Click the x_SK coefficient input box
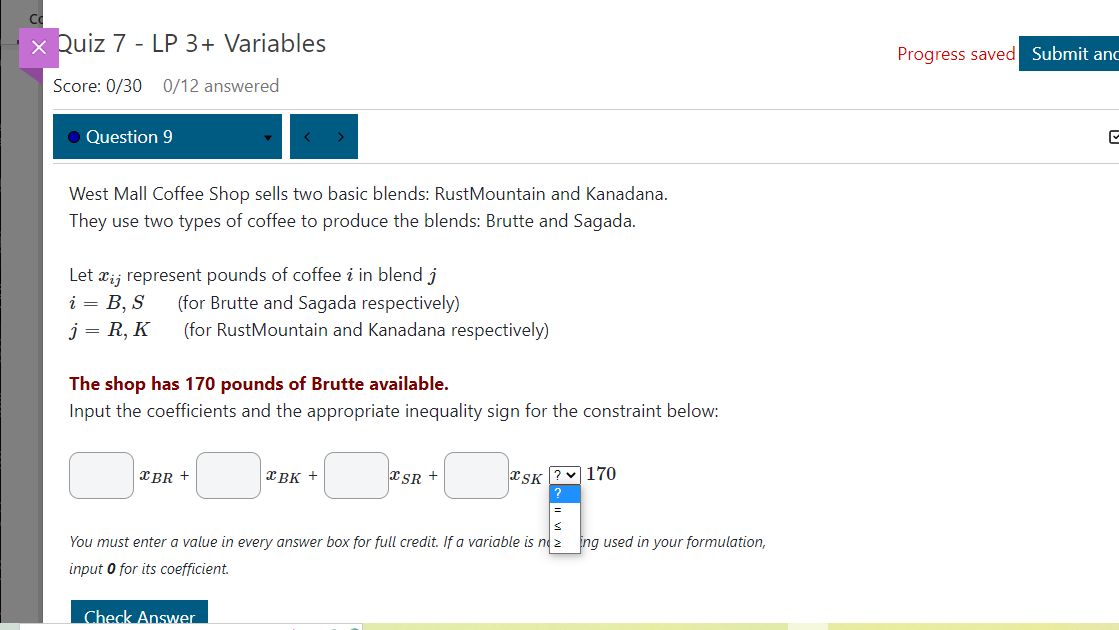This screenshot has width=1119, height=630. pyautogui.click(x=476, y=475)
